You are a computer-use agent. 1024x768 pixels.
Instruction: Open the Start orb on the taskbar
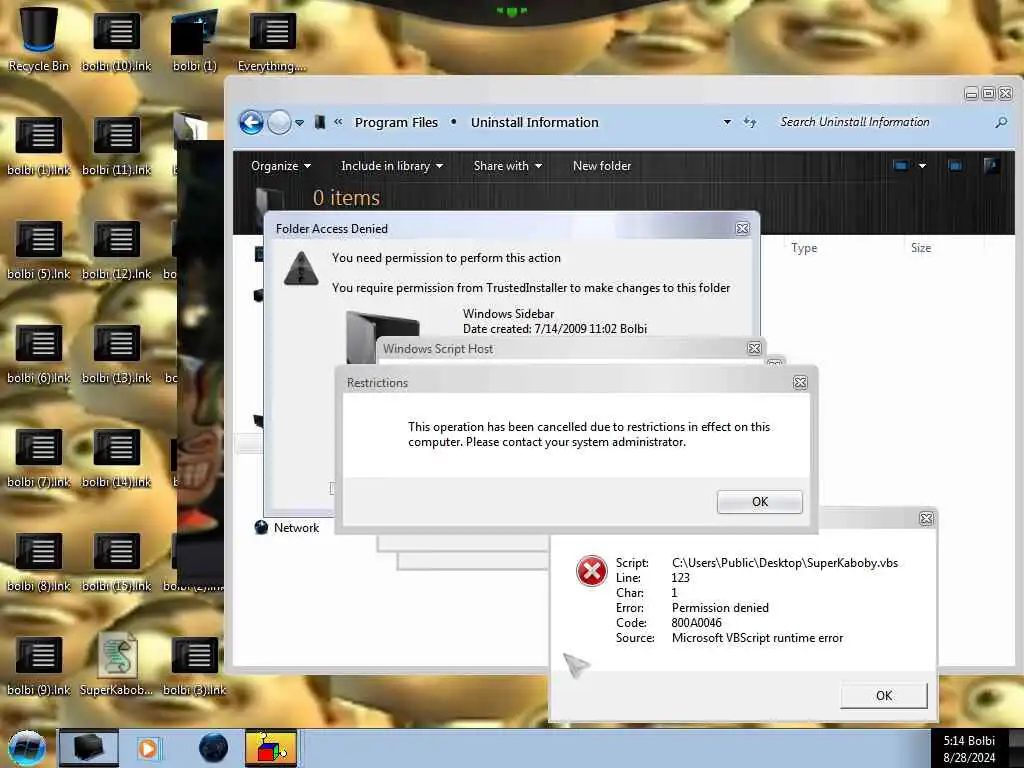tap(27, 748)
